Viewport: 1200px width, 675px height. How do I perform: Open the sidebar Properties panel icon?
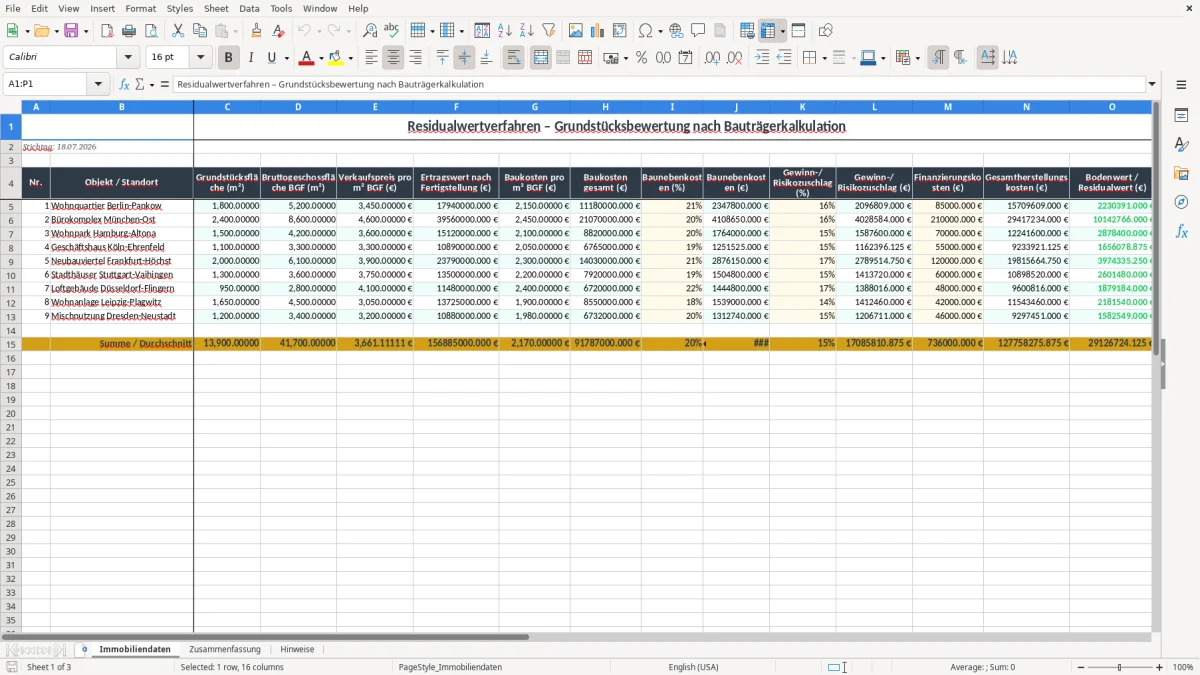click(x=1181, y=116)
